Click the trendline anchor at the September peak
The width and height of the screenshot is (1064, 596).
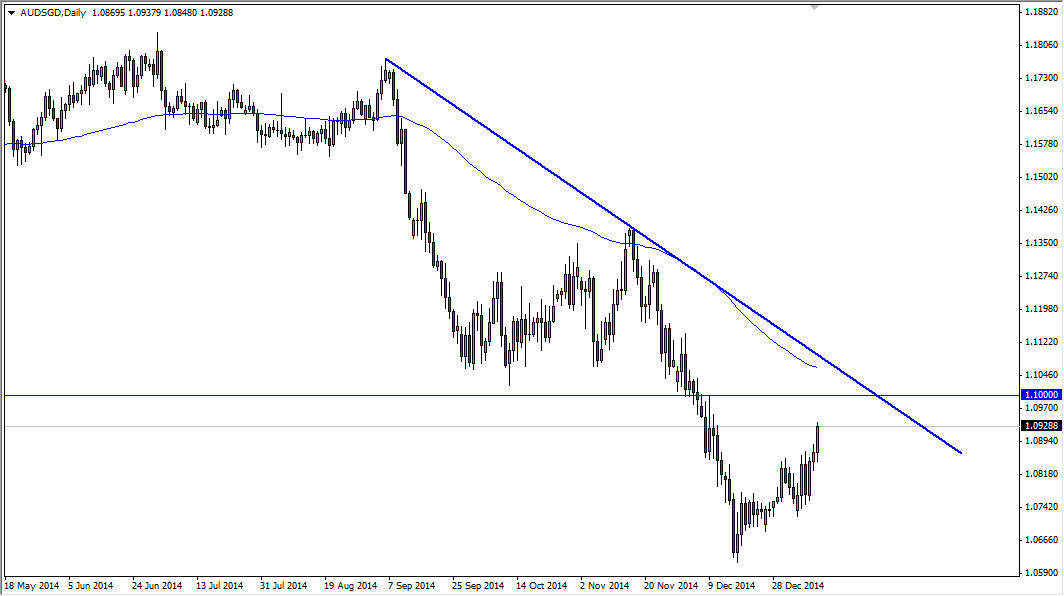[385, 59]
